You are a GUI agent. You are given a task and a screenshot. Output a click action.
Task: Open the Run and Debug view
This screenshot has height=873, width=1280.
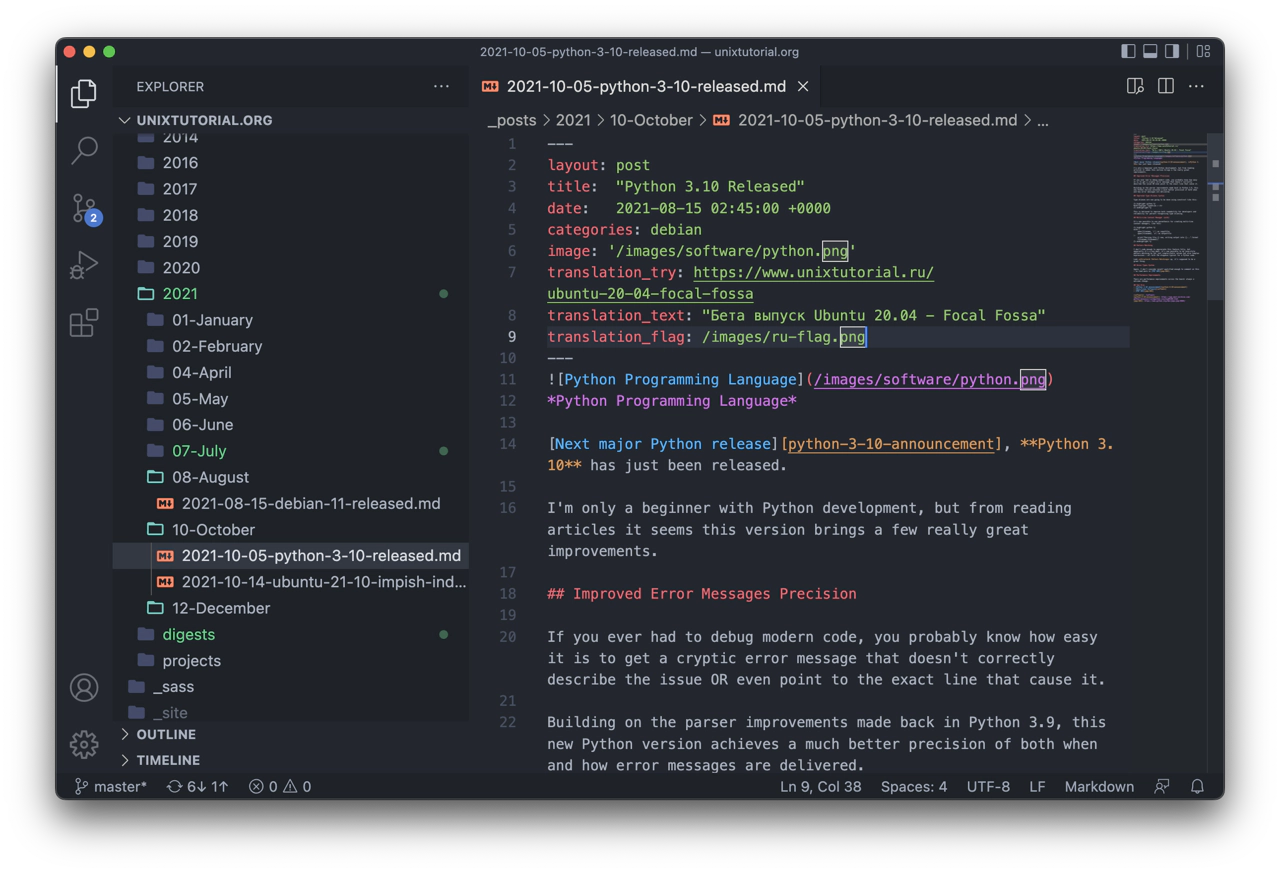(x=84, y=265)
